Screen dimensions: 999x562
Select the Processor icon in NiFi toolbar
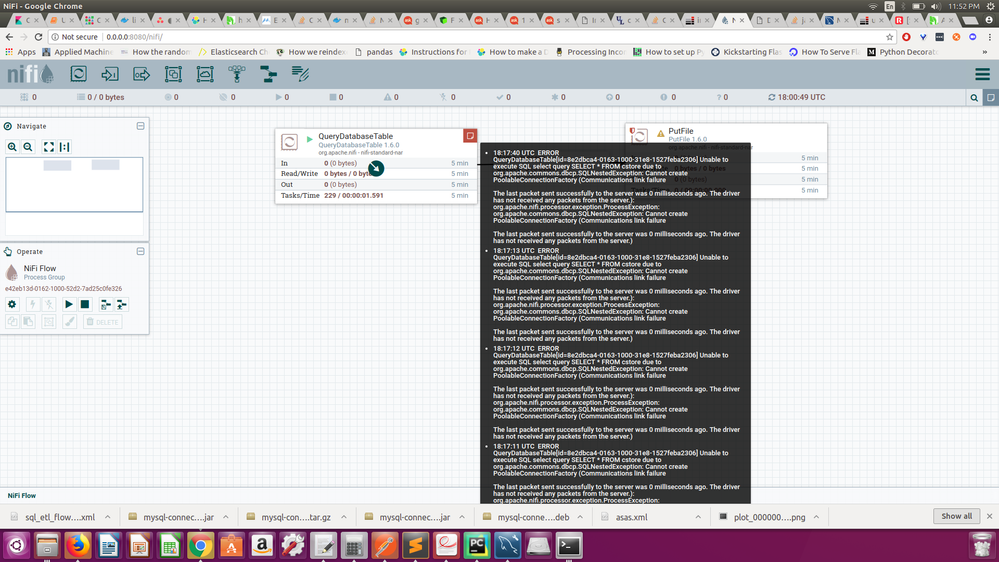78,74
